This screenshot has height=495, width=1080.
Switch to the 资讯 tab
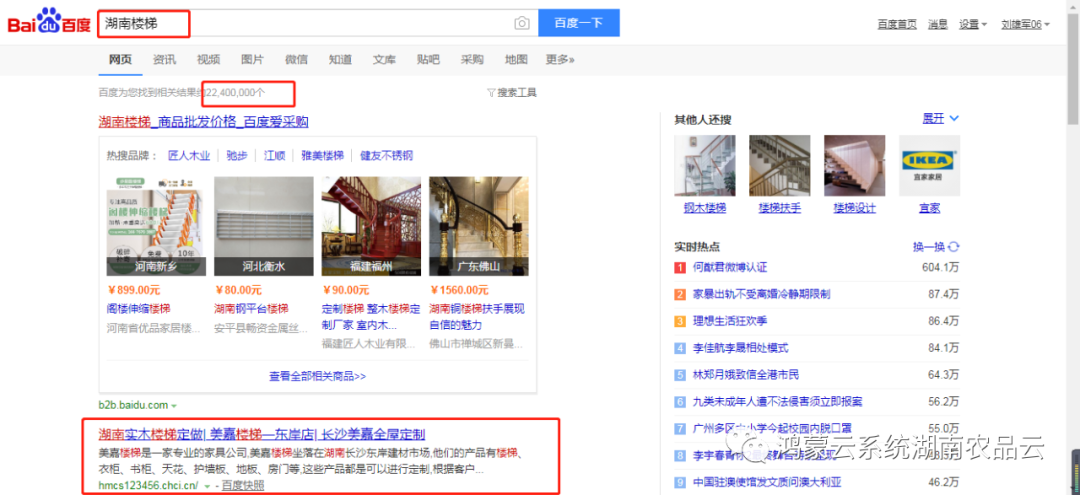[x=164, y=60]
